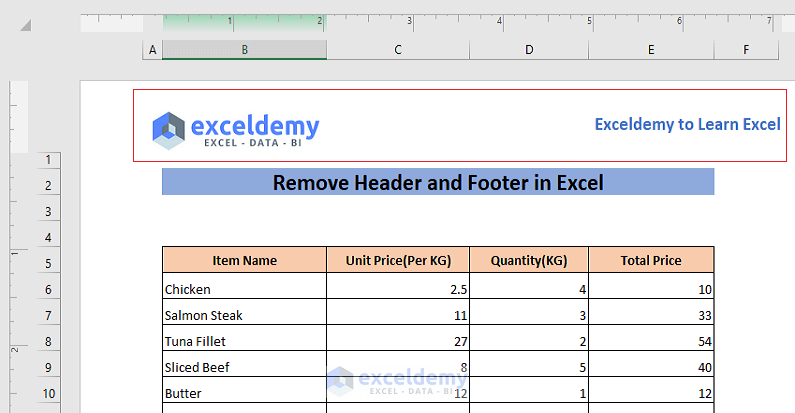Click the 'Salmon Steak' cell
The image size is (795, 413).
click(x=244, y=315)
